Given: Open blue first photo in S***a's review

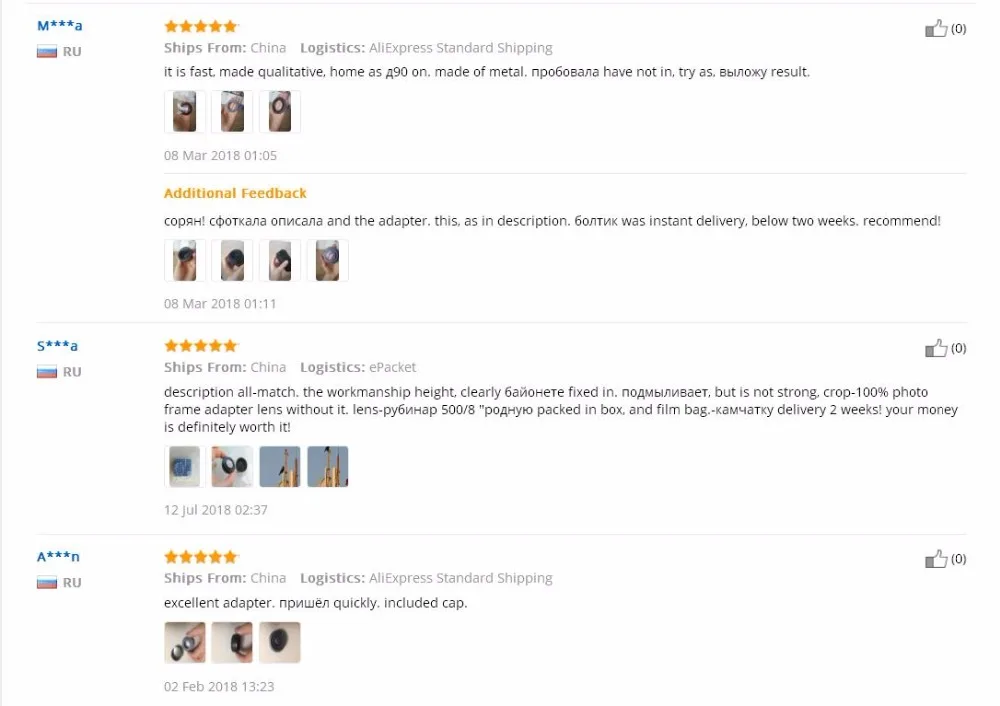Looking at the screenshot, I should 185,467.
